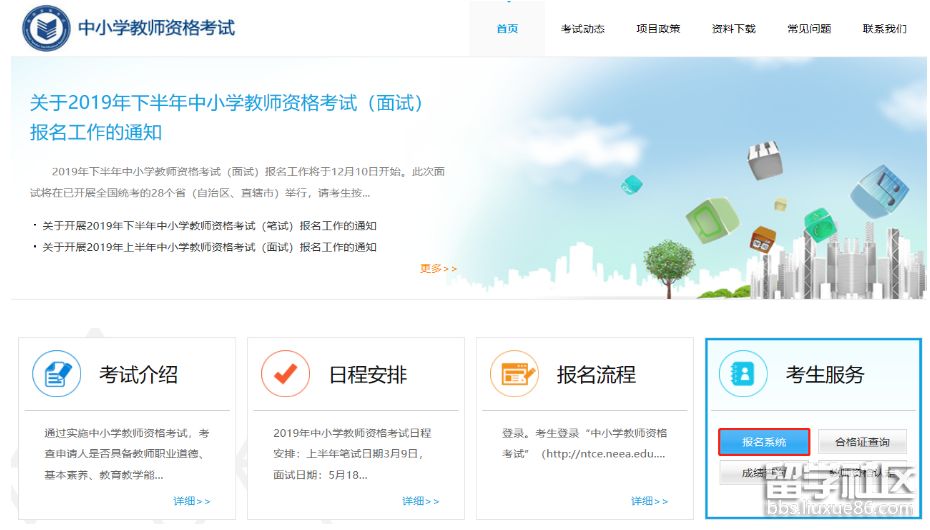The height and width of the screenshot is (530, 930).
Task: Click the 考试介绍 document-pencil icon
Action: pyautogui.click(x=57, y=373)
